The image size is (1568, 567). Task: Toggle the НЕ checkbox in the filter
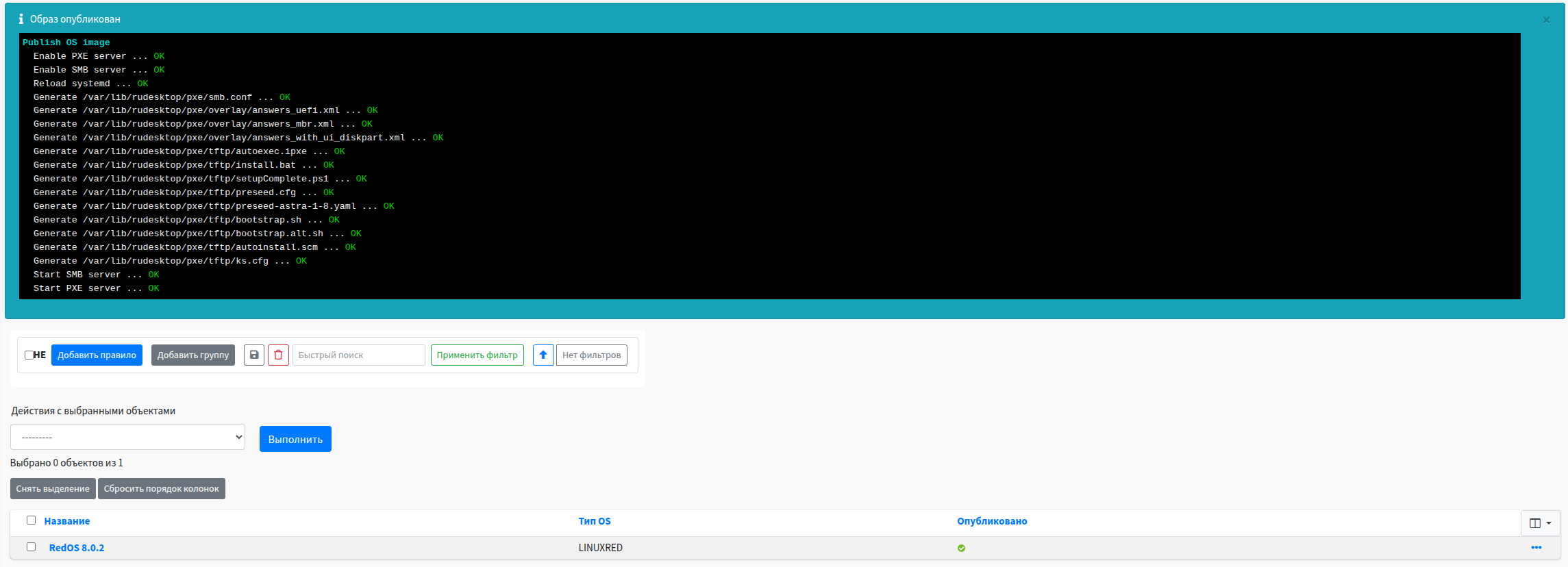point(29,355)
